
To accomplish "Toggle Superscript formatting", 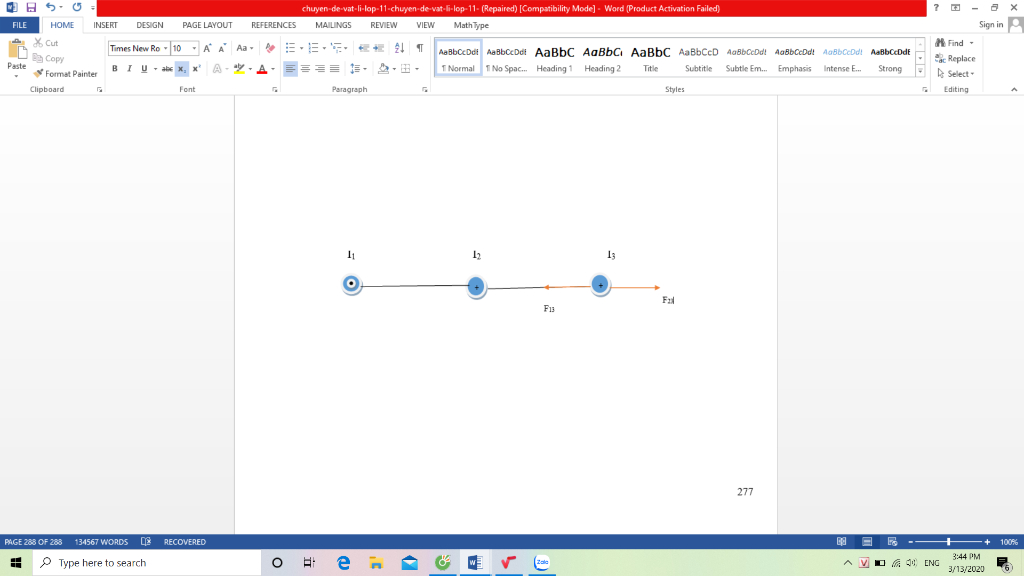I will 197,69.
